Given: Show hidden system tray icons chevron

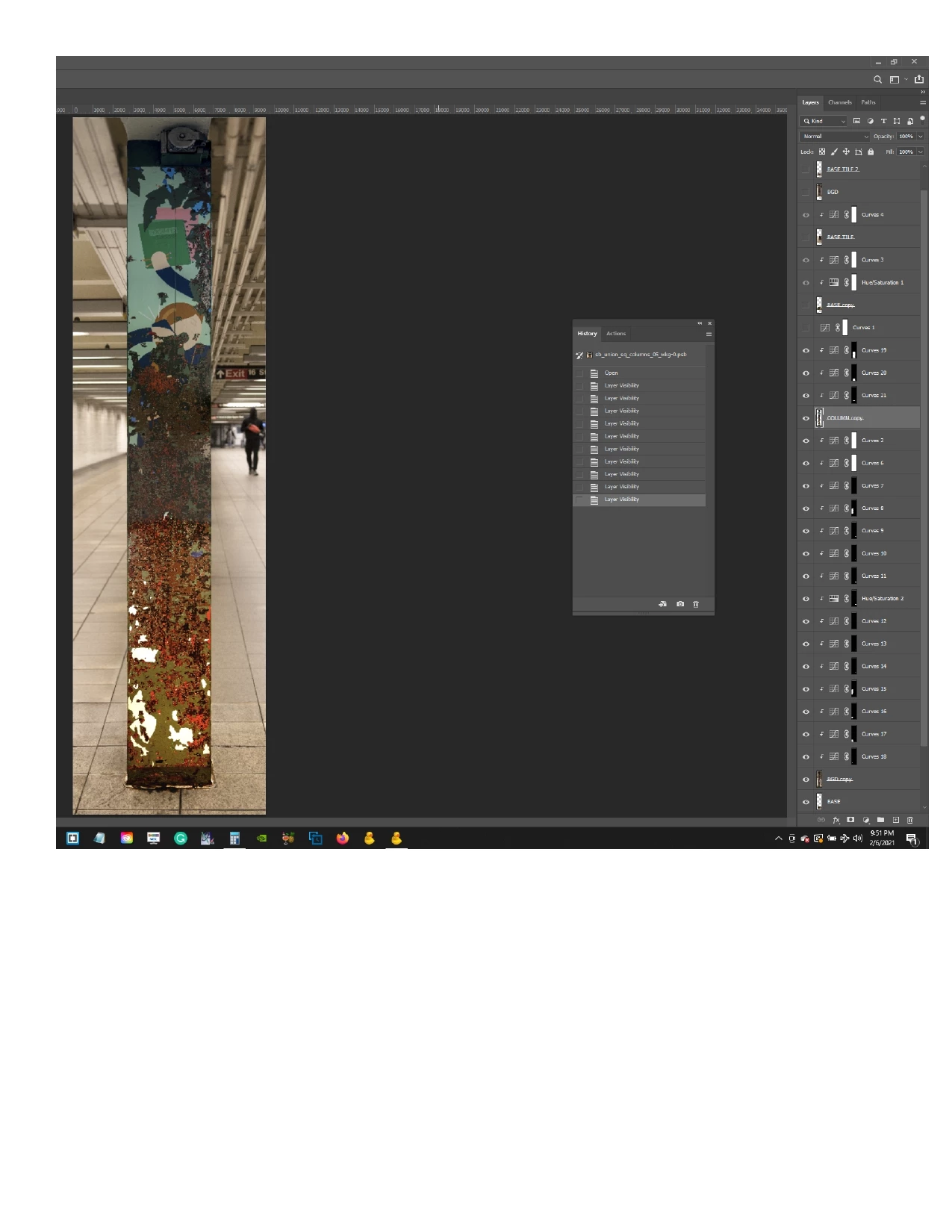Looking at the screenshot, I should 779,839.
